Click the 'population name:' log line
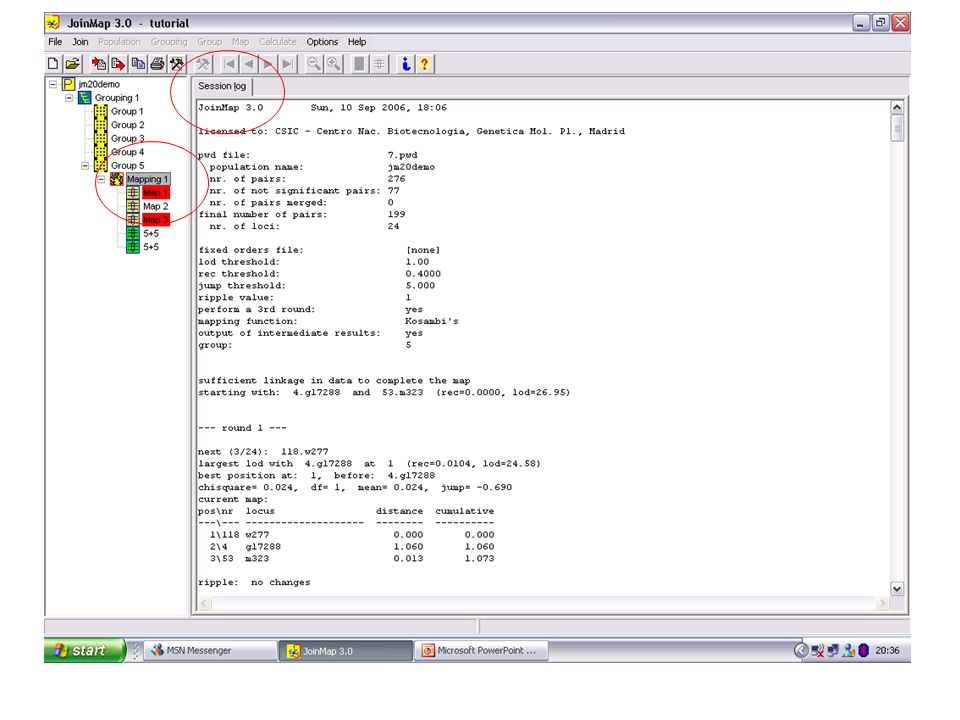This screenshot has height=720, width=960. [322, 167]
